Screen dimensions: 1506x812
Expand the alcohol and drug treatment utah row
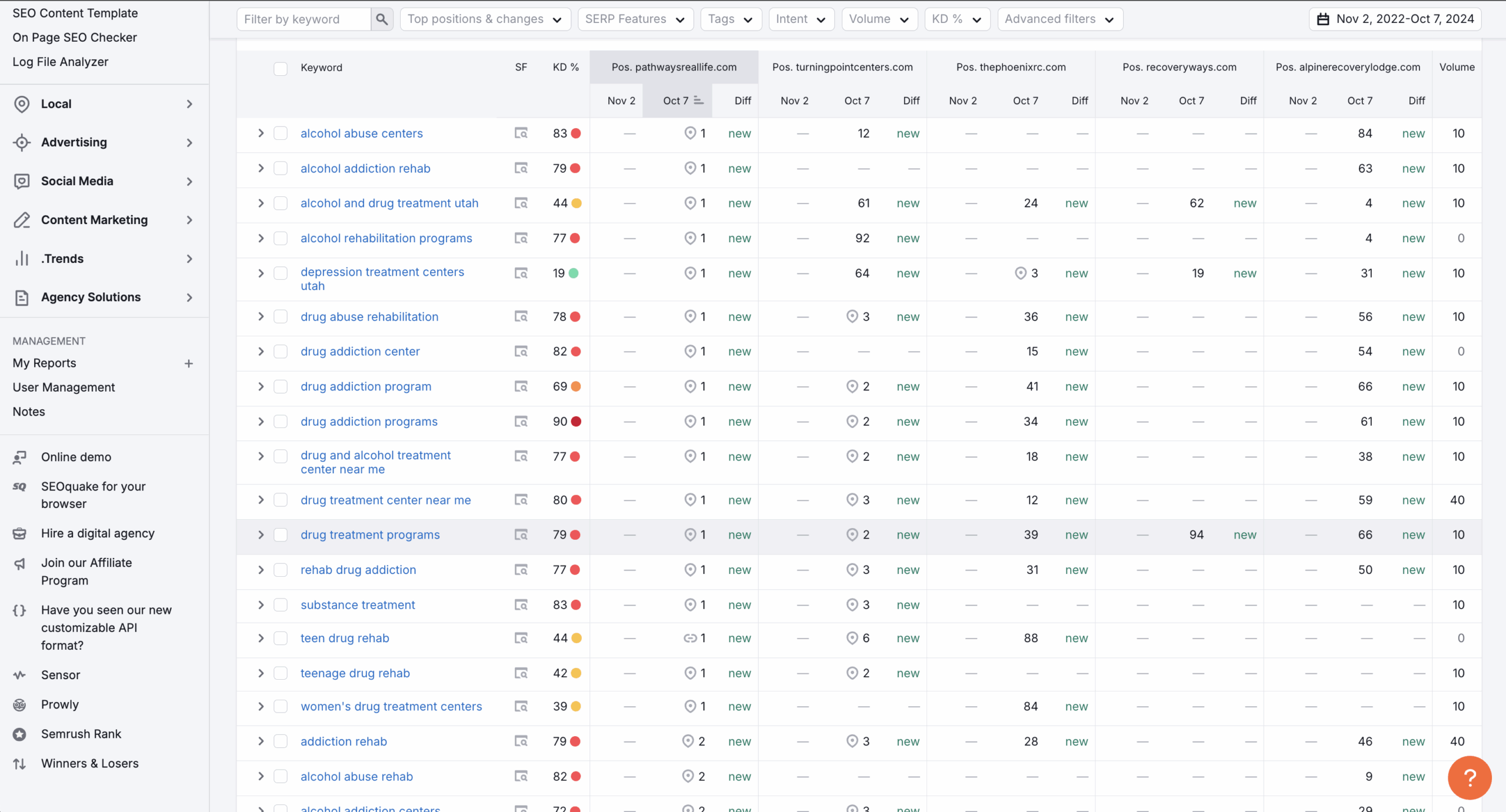261,203
